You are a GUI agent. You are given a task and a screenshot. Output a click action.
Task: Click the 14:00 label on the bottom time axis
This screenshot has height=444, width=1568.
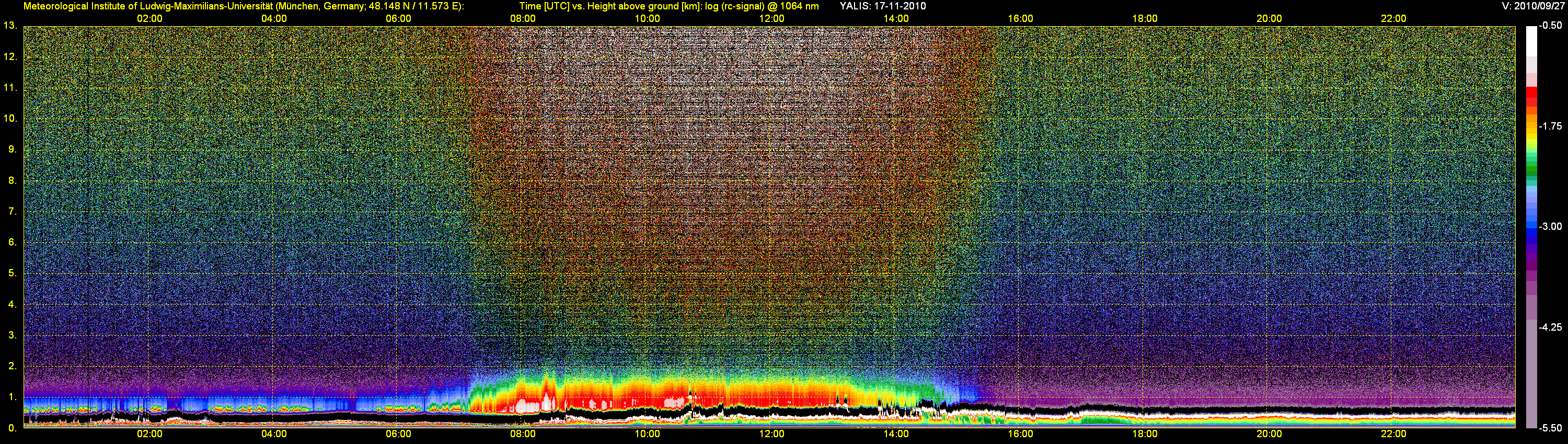coord(896,434)
